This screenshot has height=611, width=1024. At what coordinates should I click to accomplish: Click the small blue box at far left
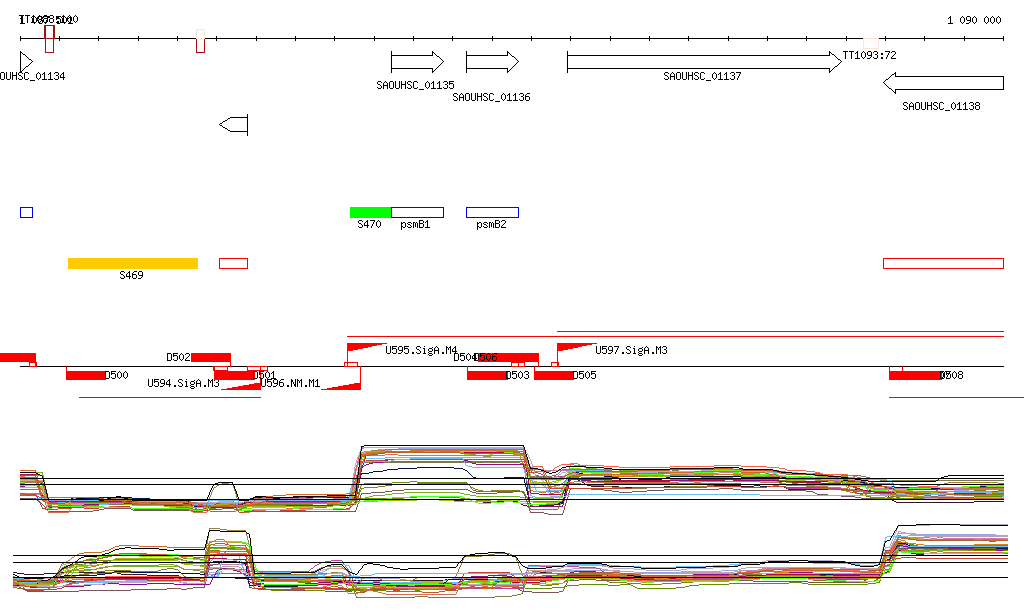(26, 212)
